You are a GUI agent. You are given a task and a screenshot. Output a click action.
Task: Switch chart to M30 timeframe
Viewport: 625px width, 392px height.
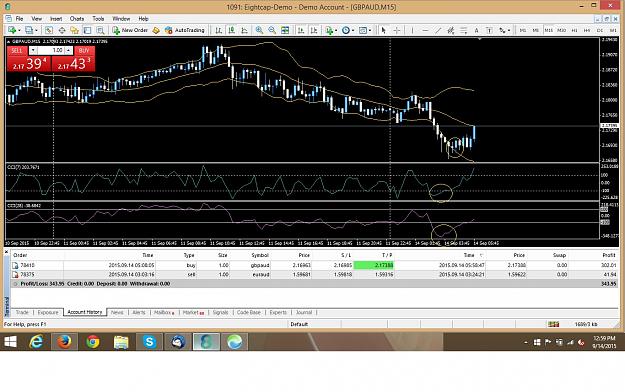click(562, 30)
